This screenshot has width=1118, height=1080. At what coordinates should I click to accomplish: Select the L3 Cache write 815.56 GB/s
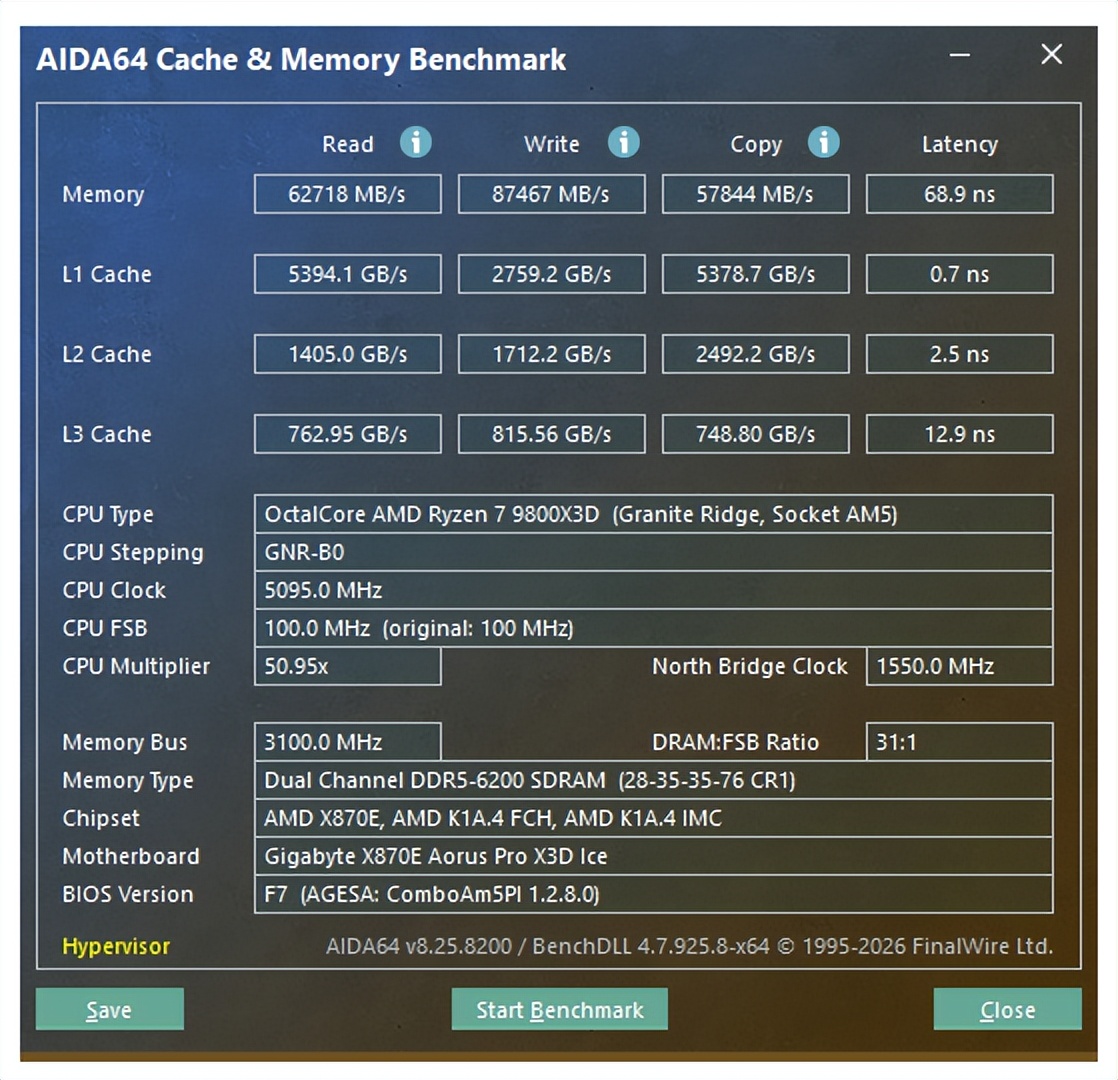pyautogui.click(x=551, y=433)
